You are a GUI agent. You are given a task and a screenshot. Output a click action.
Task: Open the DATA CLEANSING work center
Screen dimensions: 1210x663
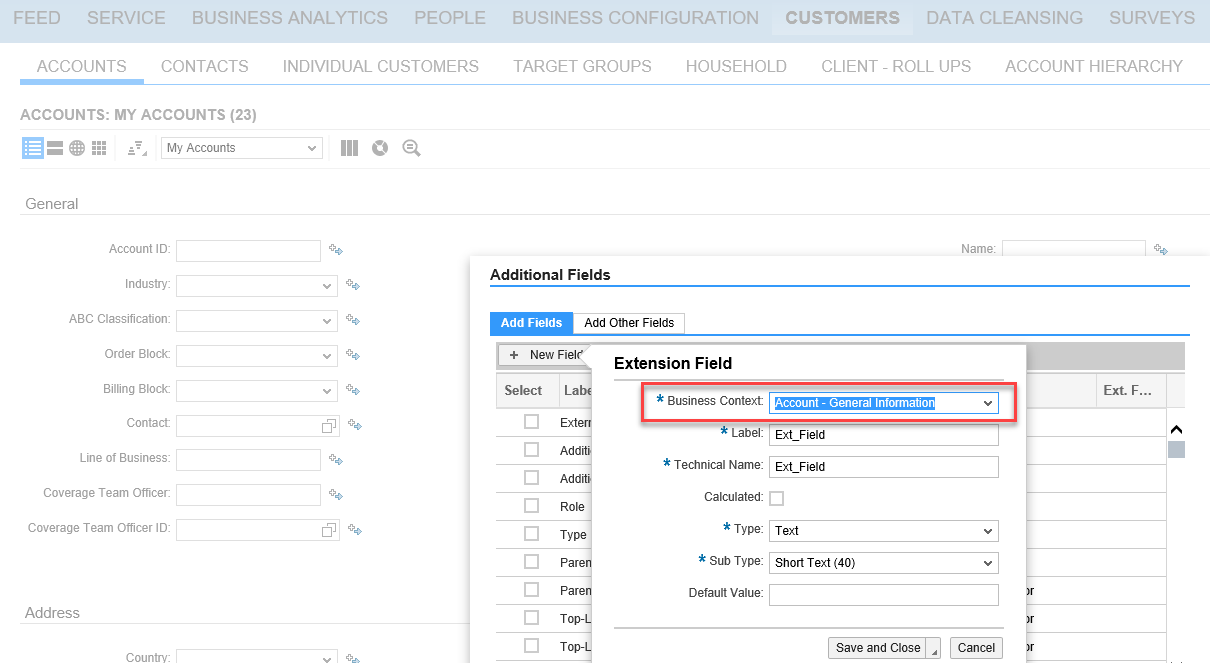[1004, 18]
